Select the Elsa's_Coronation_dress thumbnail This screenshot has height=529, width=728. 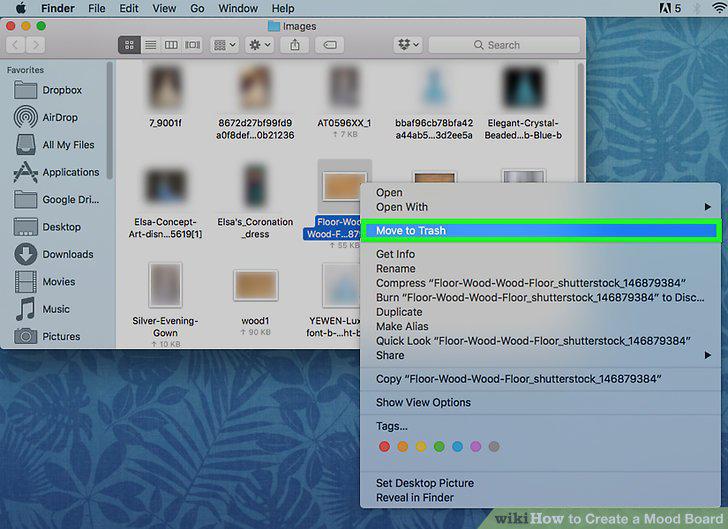coord(255,186)
